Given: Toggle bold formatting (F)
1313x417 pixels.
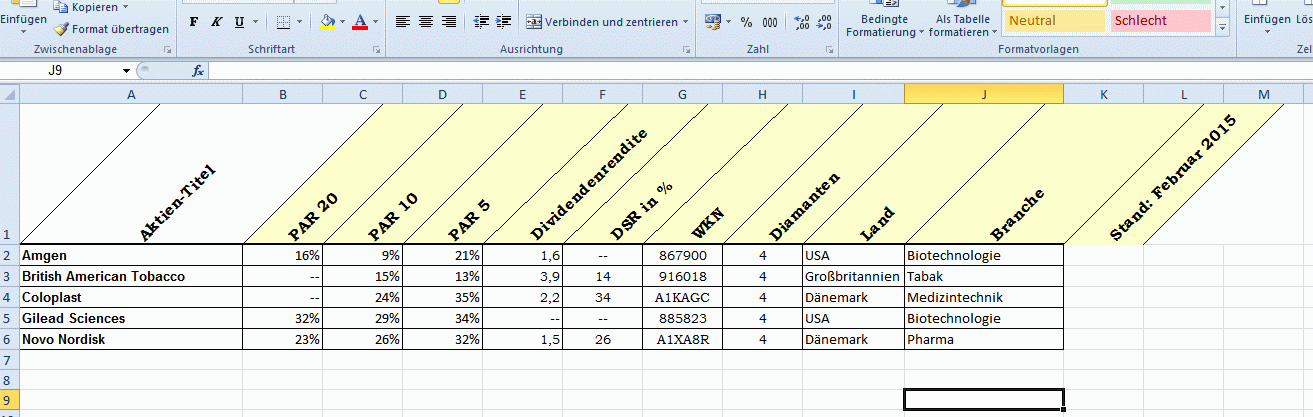Looking at the screenshot, I should (193, 21).
